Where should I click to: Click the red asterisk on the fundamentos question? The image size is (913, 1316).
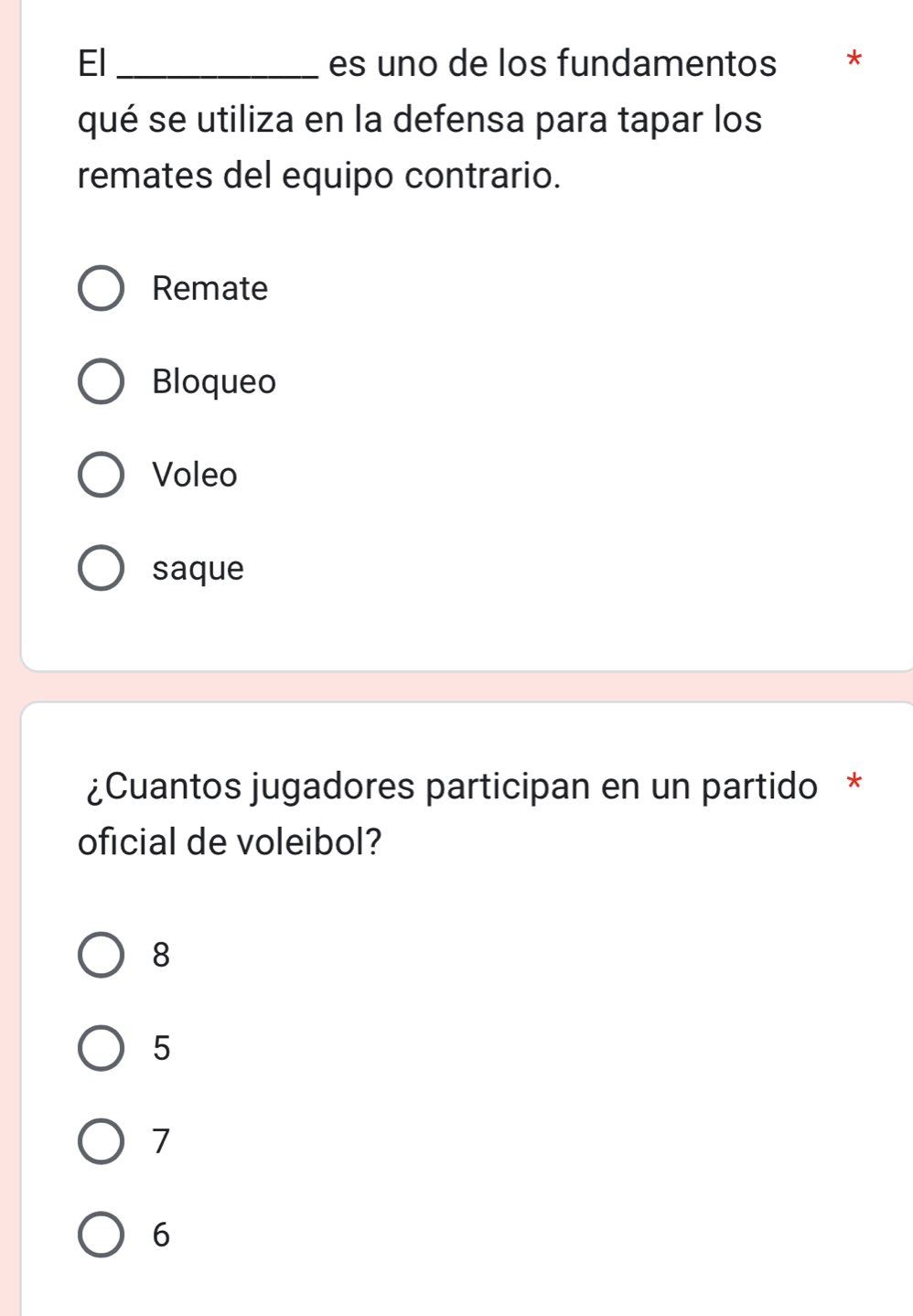[854, 62]
